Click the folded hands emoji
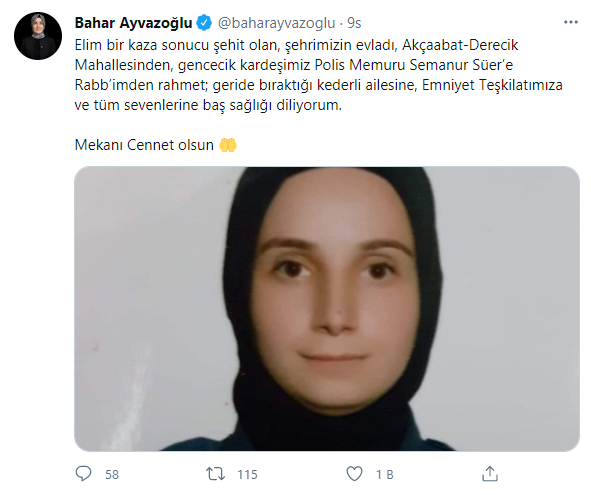591x495 pixels. click(x=228, y=145)
